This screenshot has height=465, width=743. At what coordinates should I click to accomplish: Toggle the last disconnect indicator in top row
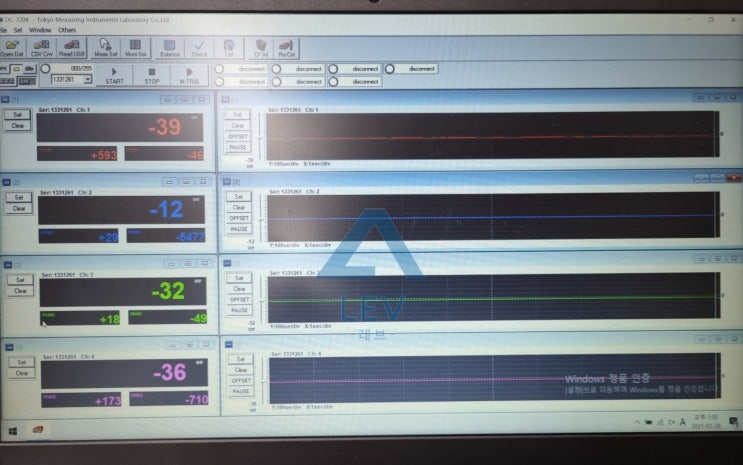point(390,69)
